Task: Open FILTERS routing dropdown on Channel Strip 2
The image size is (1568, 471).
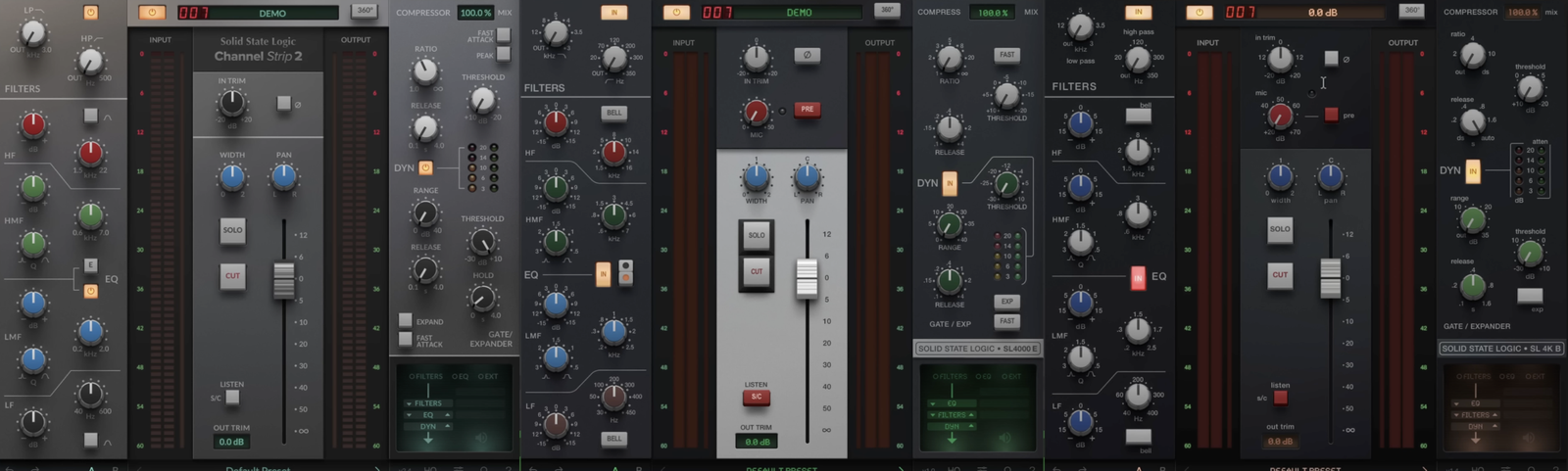Action: point(428,403)
